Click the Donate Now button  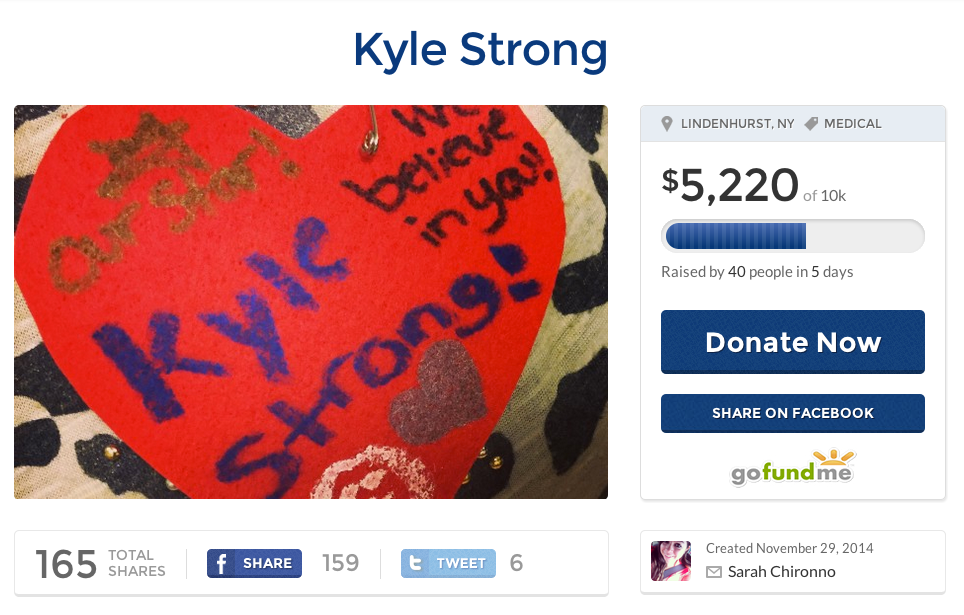[x=792, y=342]
